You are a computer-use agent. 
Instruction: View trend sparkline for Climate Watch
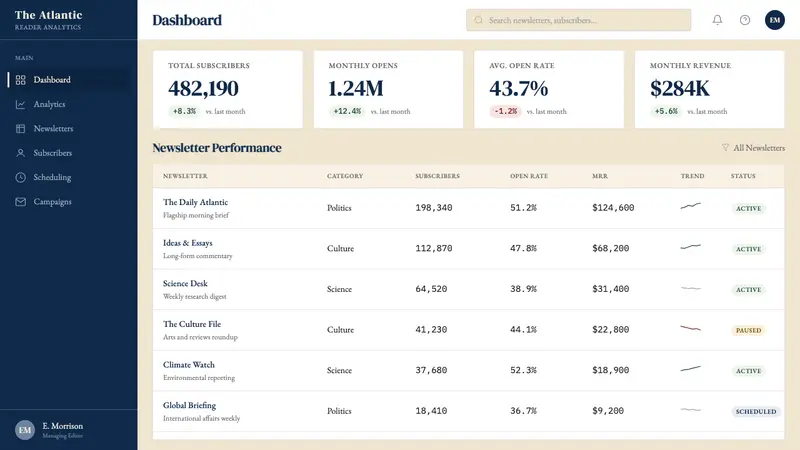click(x=690, y=368)
